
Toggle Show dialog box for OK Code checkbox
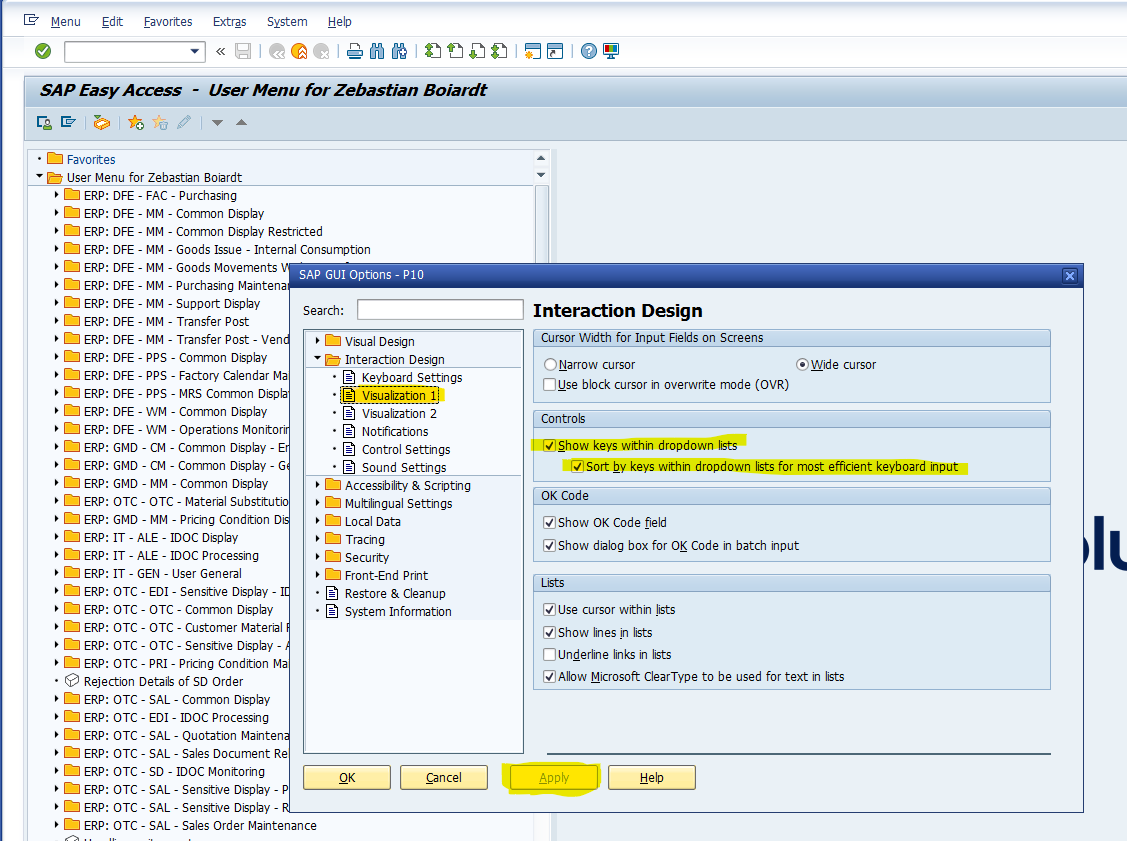coord(550,546)
